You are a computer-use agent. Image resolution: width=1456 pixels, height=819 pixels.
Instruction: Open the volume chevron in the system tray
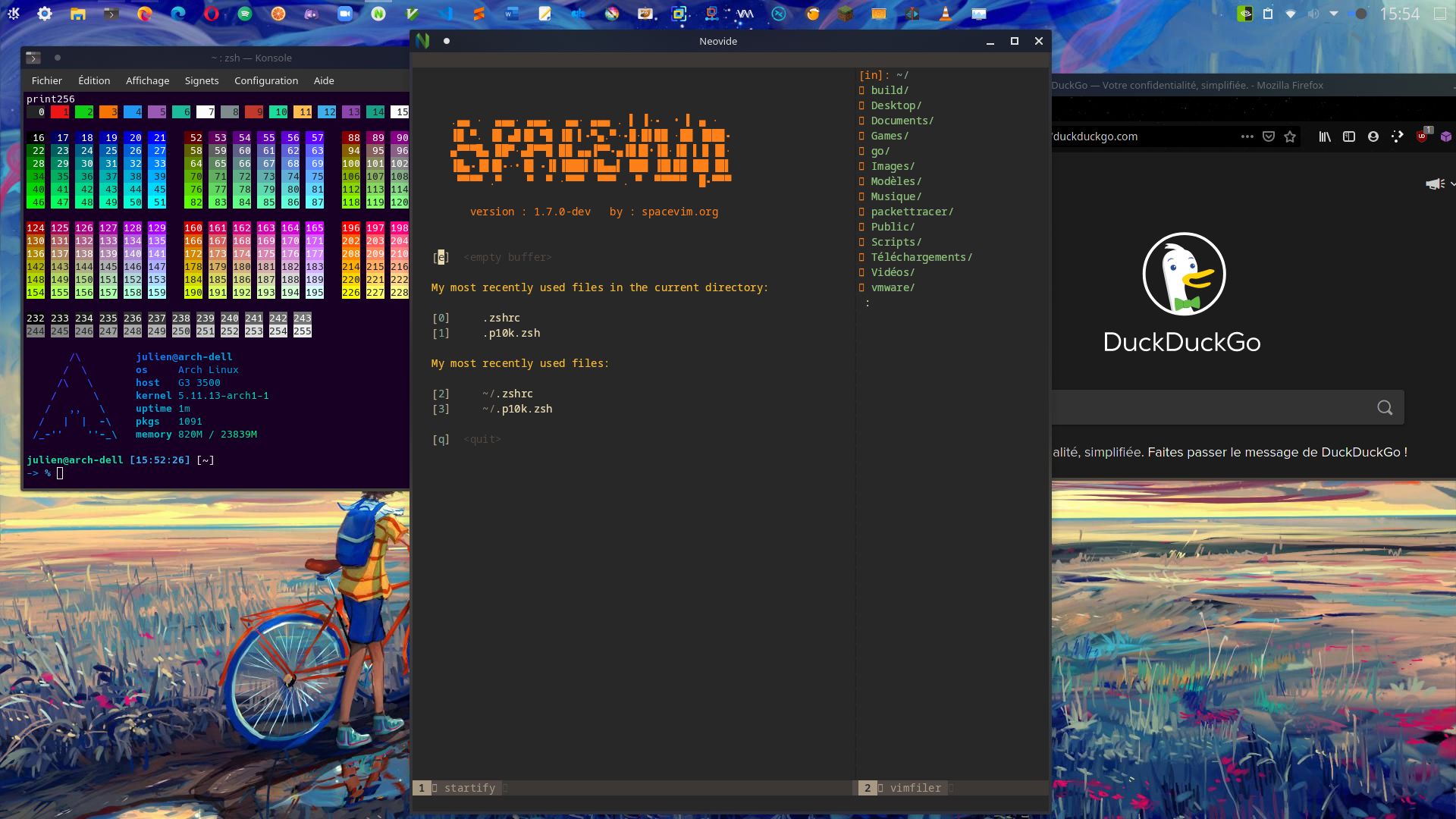(x=1332, y=13)
